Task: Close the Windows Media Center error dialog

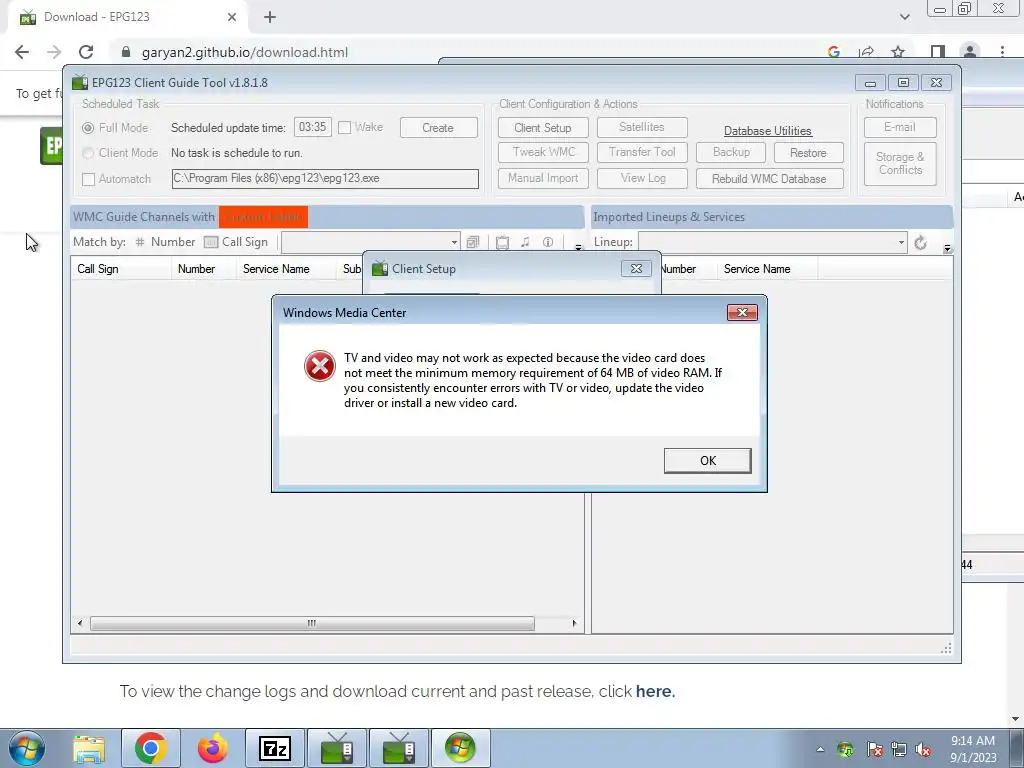Action: point(742,312)
